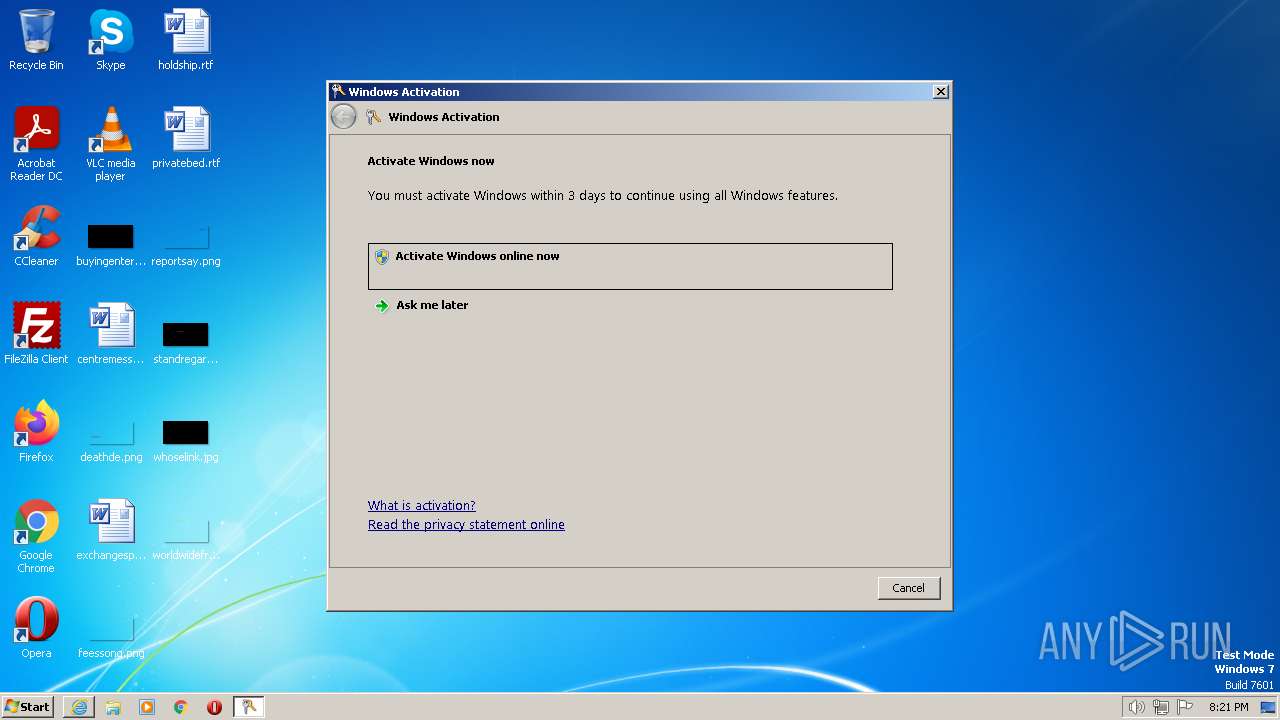
Task: Choose Ask me later option
Action: 432,305
